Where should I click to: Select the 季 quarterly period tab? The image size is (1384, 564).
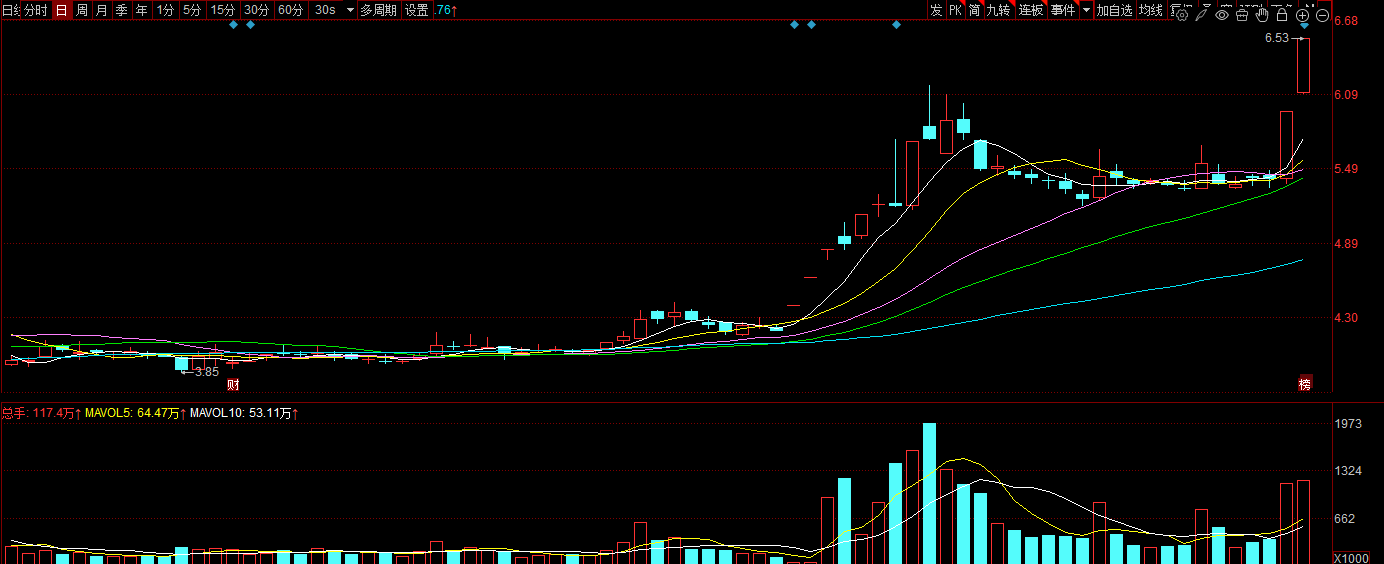tap(122, 10)
